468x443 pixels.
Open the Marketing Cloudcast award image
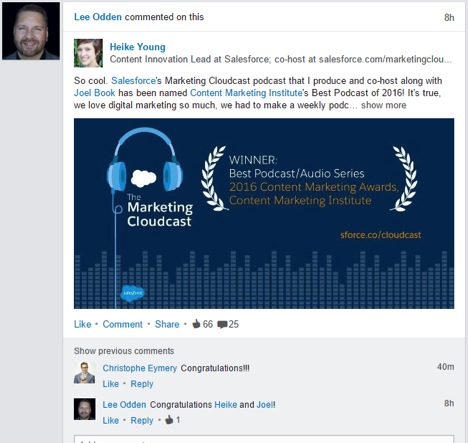click(264, 213)
